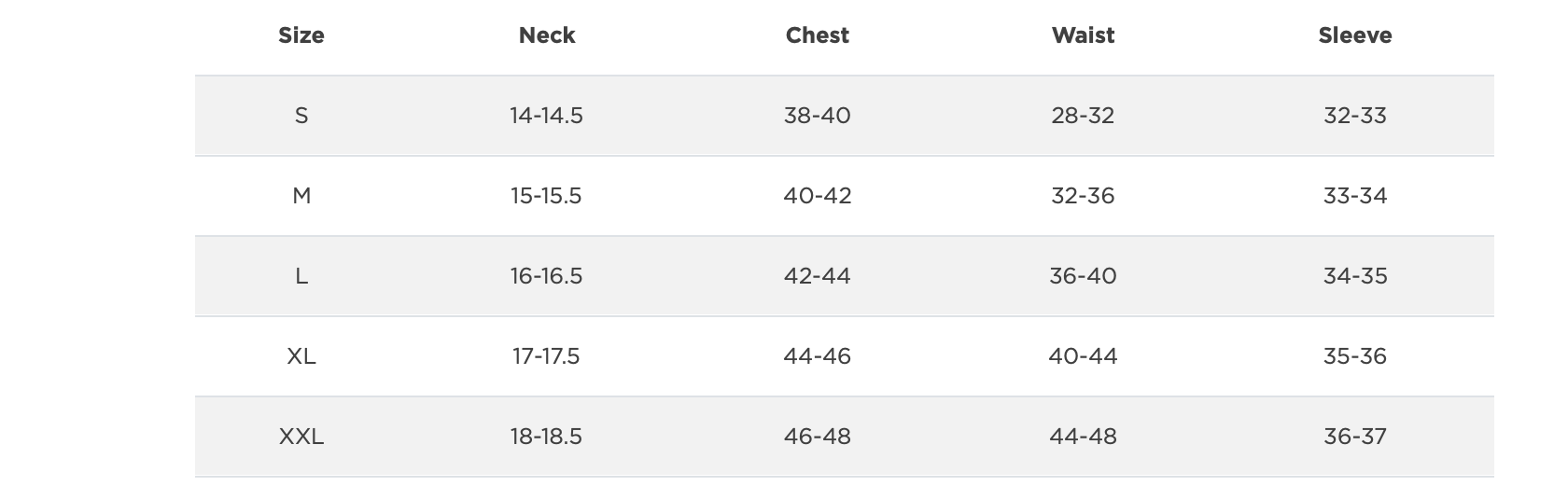Click the Neck column header
Screen dimensions: 1568x500
[x=547, y=35]
